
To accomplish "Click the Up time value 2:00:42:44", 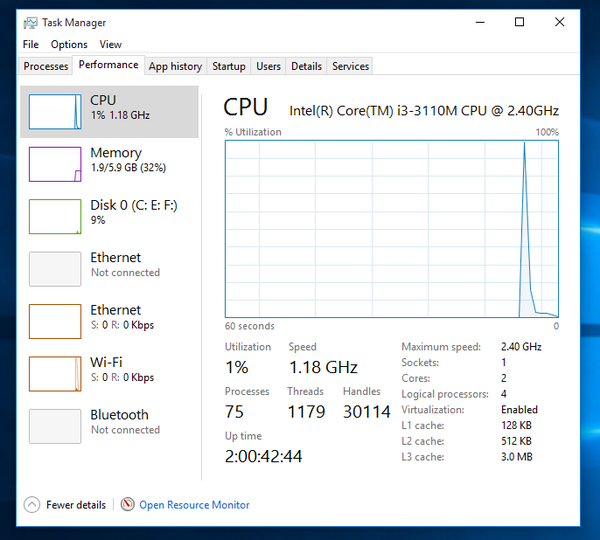I will pyautogui.click(x=263, y=456).
